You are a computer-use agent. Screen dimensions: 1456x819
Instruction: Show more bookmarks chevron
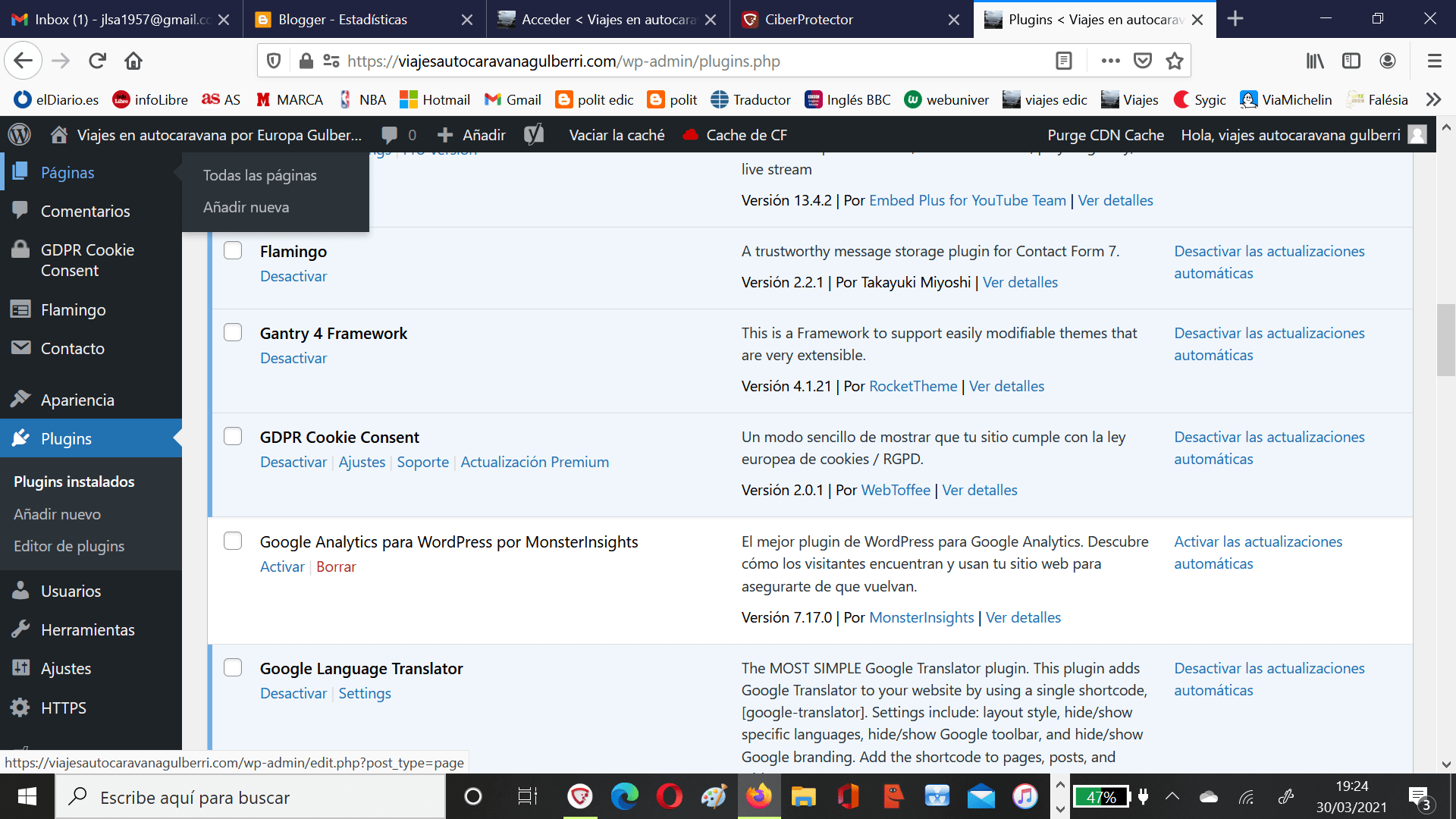tap(1433, 99)
